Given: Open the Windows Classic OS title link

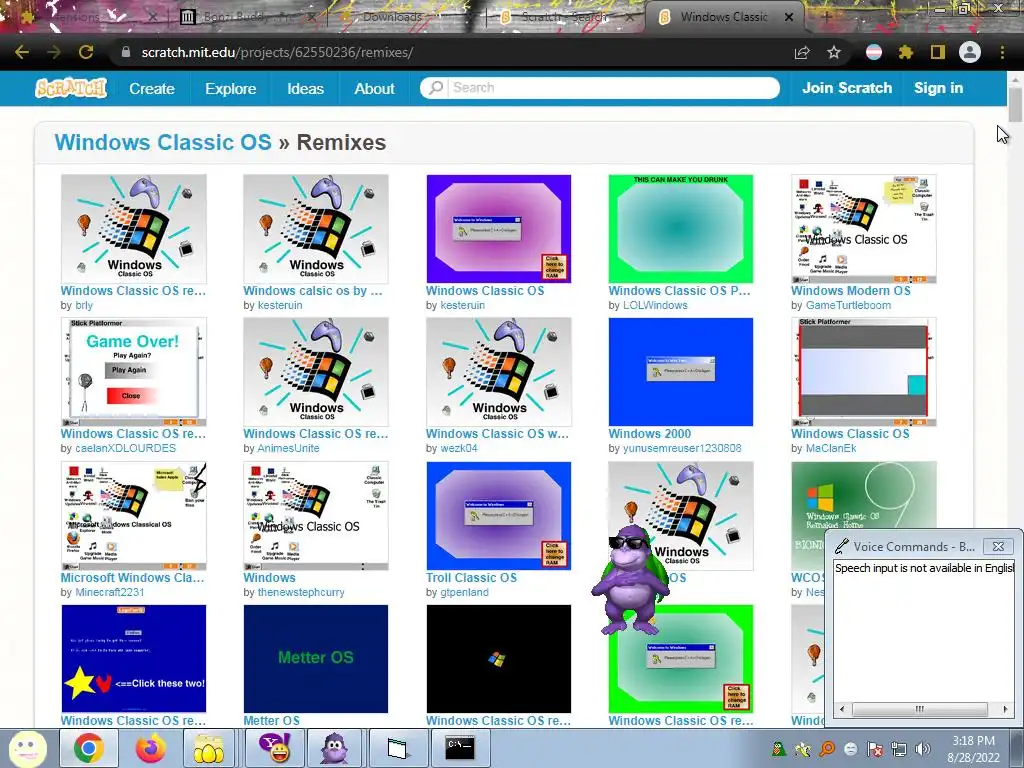Looking at the screenshot, I should 163,142.
